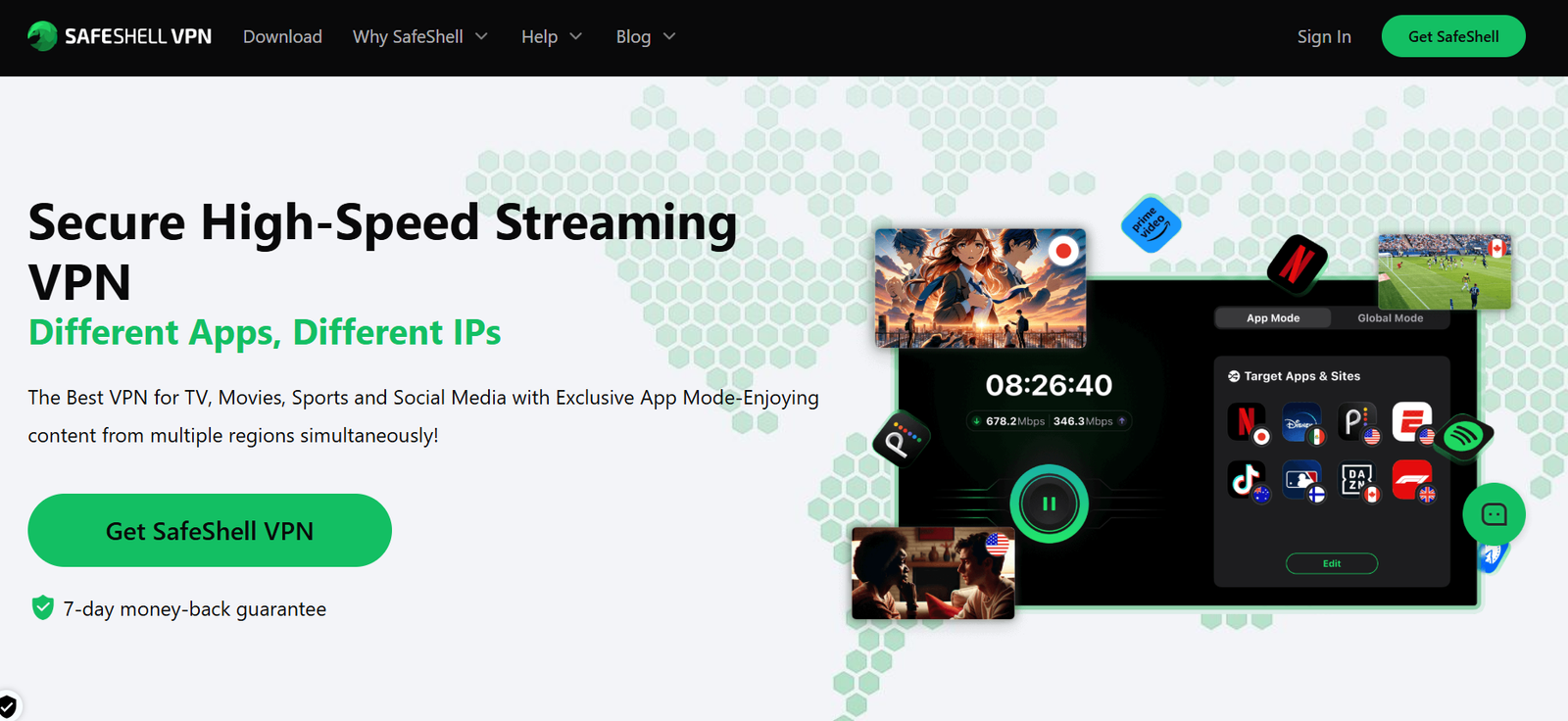The height and width of the screenshot is (721, 1568).
Task: Expand the Help menu chevron
Action: [575, 37]
